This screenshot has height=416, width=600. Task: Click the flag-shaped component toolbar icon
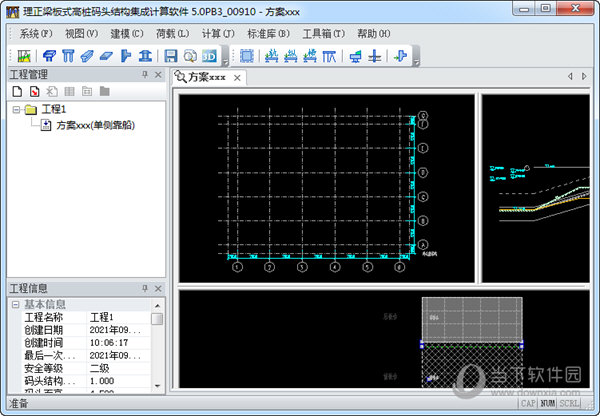click(x=126, y=56)
